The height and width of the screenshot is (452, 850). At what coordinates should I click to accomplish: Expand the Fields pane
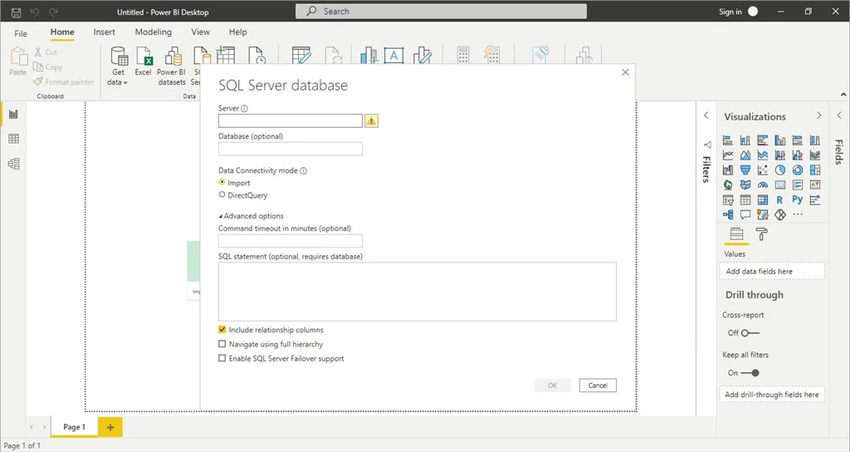pyautogui.click(x=839, y=115)
